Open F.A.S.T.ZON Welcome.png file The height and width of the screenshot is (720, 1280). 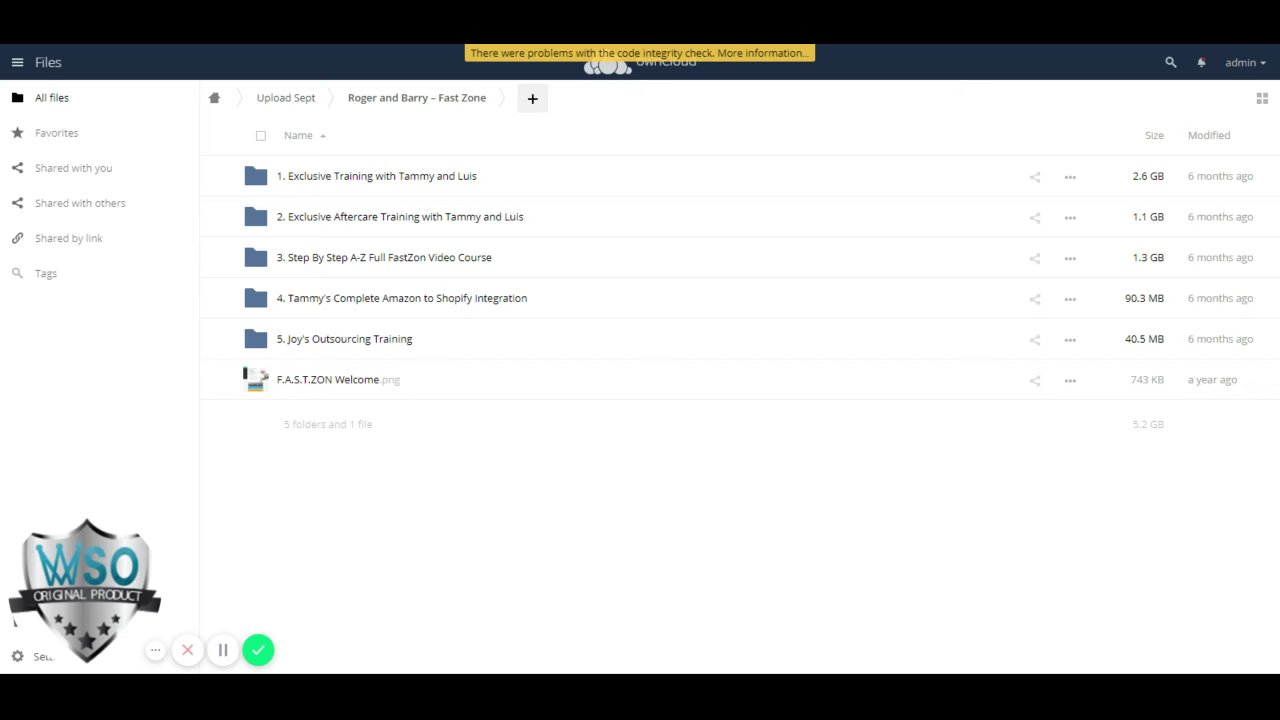338,380
